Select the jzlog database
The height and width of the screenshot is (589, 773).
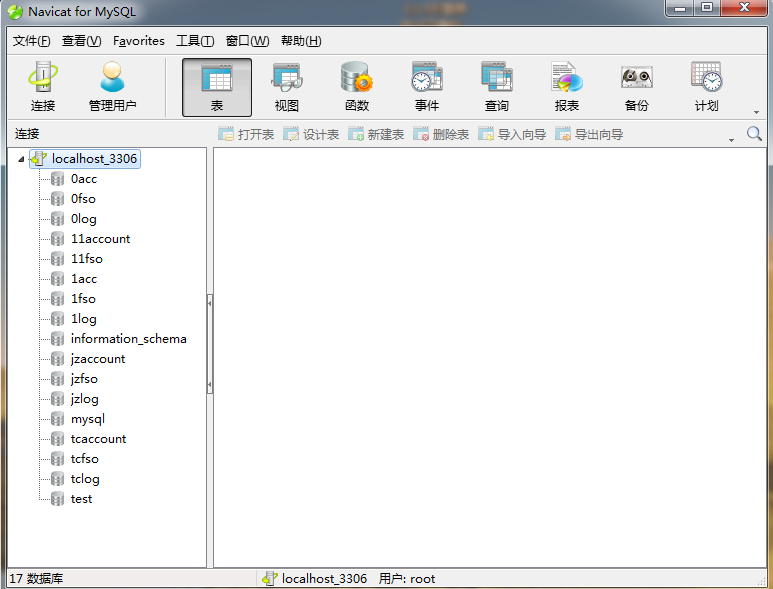[85, 399]
